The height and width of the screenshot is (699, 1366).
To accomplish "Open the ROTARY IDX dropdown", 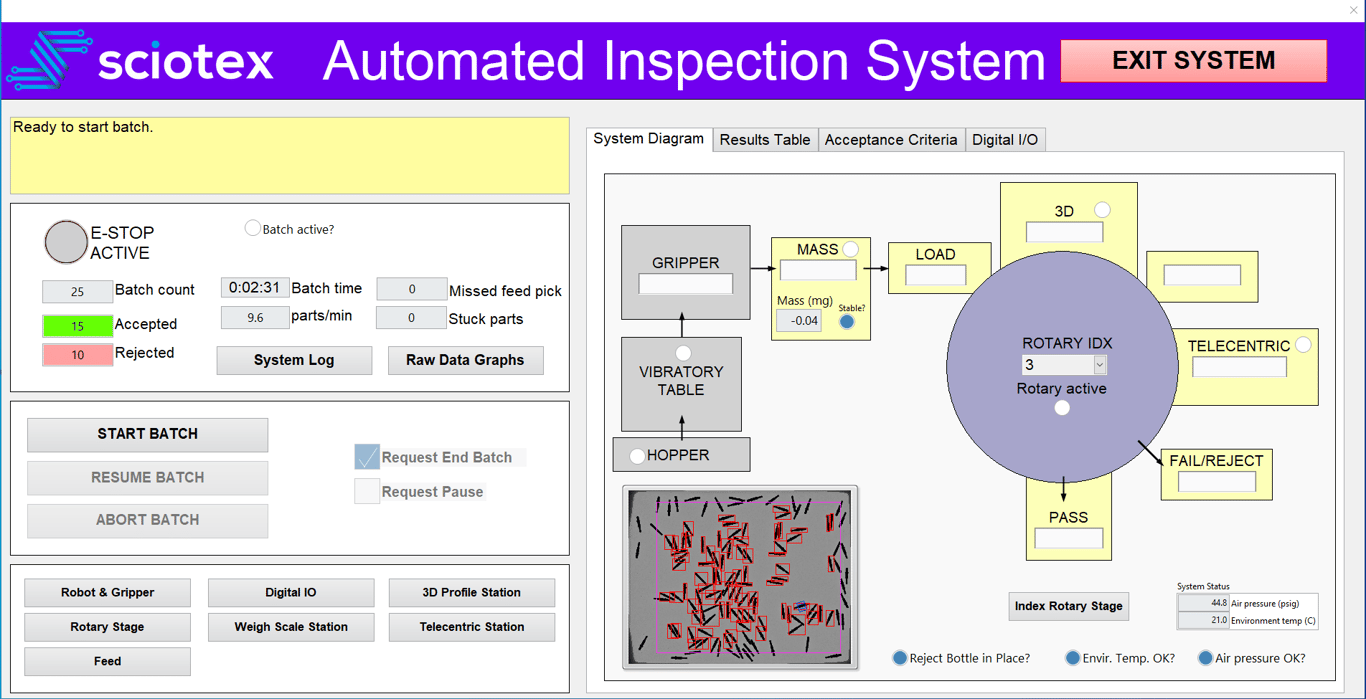I will 1099,365.
